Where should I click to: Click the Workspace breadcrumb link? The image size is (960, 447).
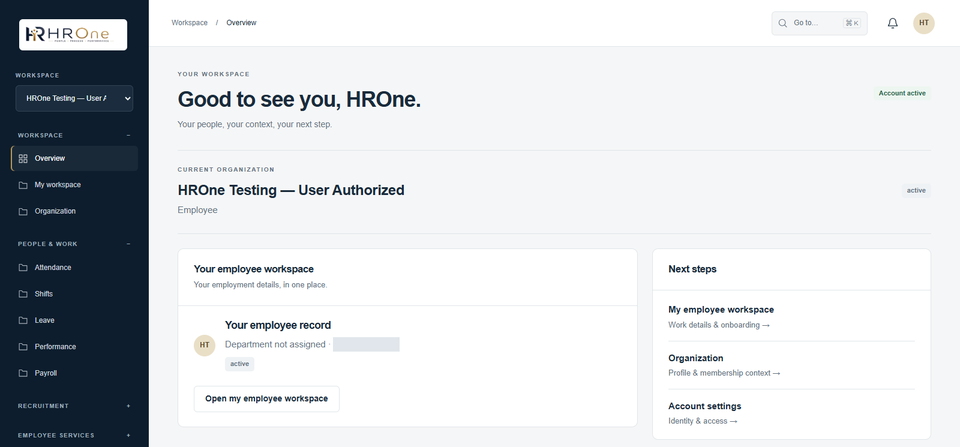click(x=189, y=23)
